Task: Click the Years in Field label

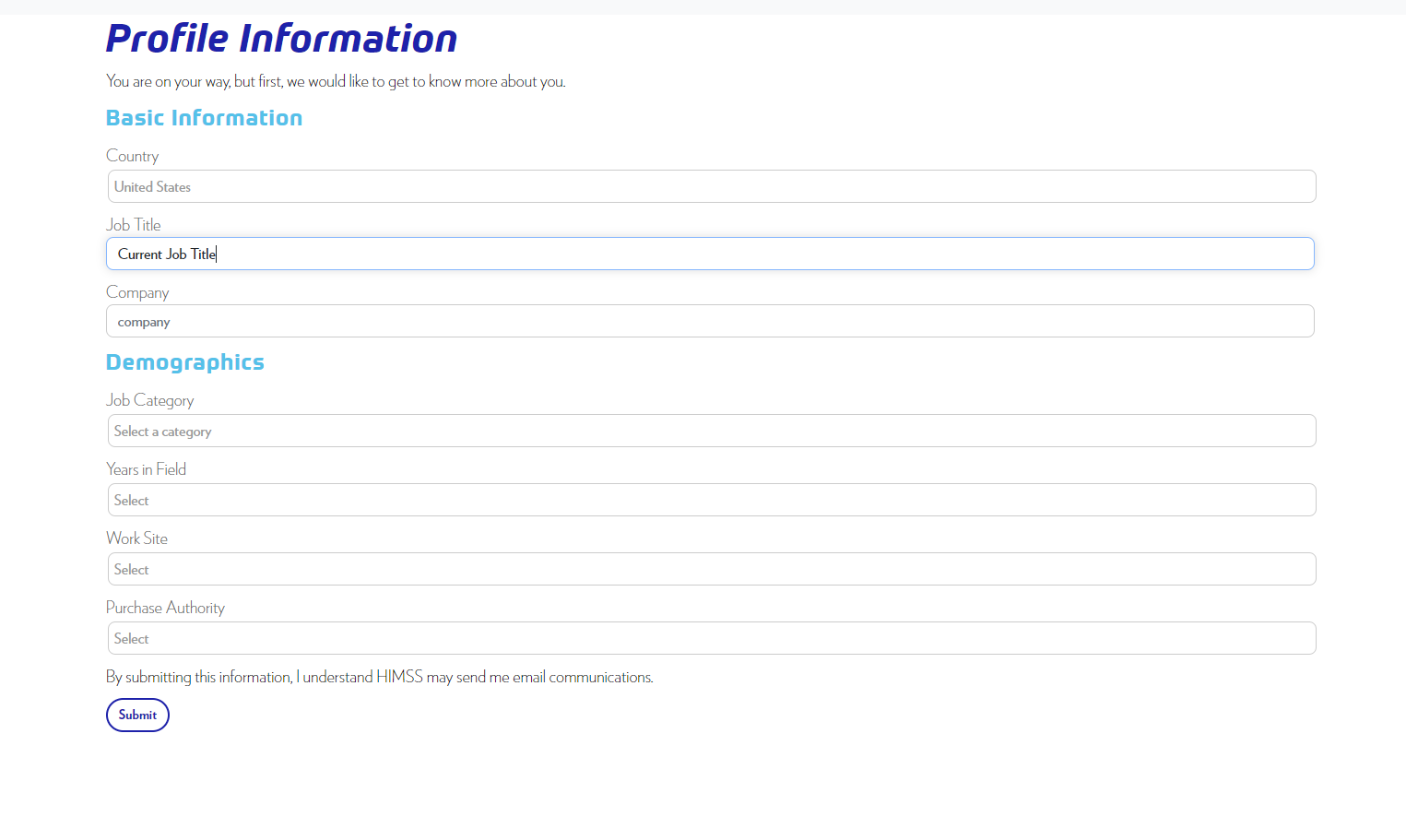Action: [x=146, y=469]
